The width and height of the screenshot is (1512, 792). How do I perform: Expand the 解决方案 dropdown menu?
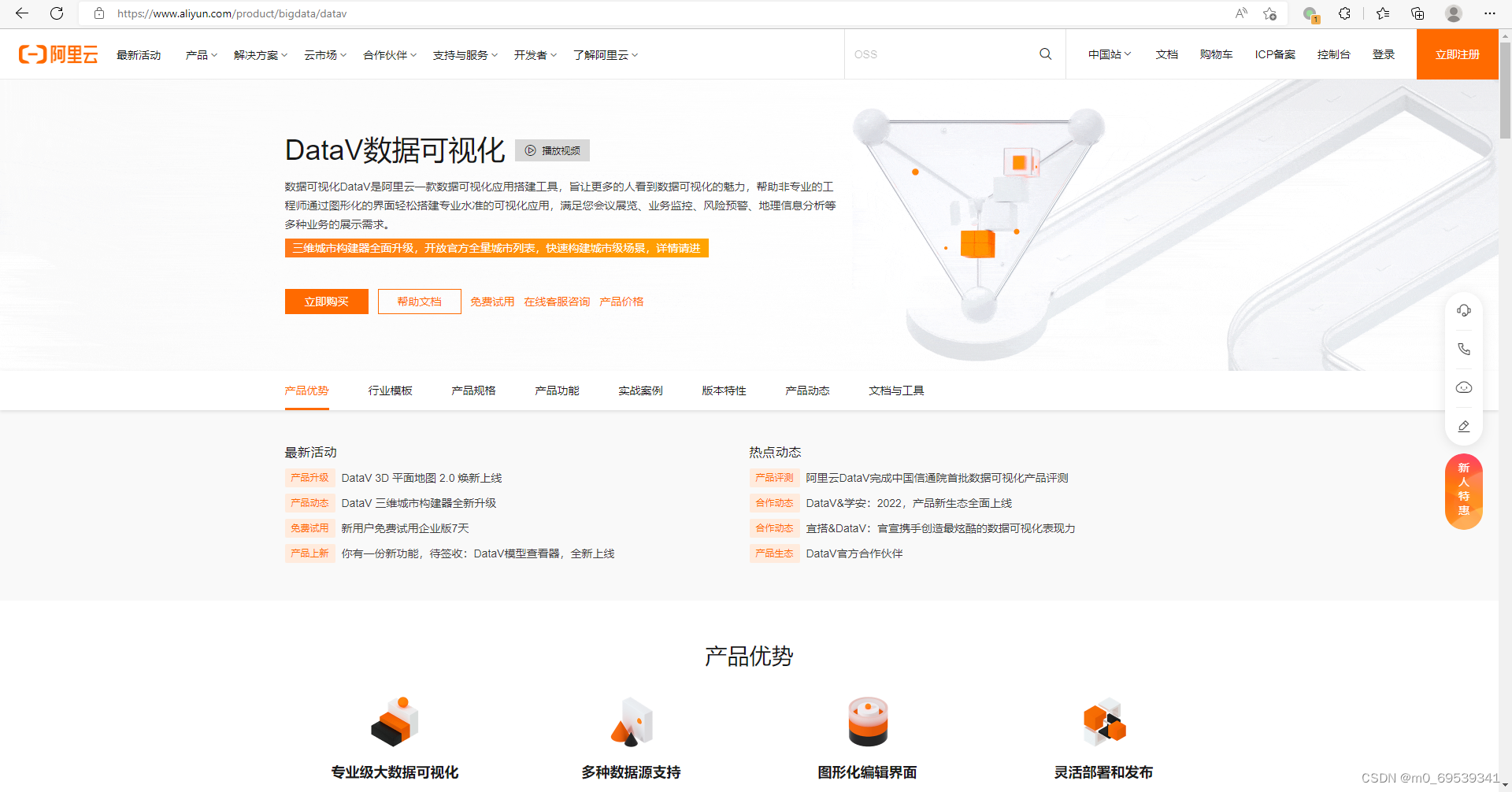point(261,54)
